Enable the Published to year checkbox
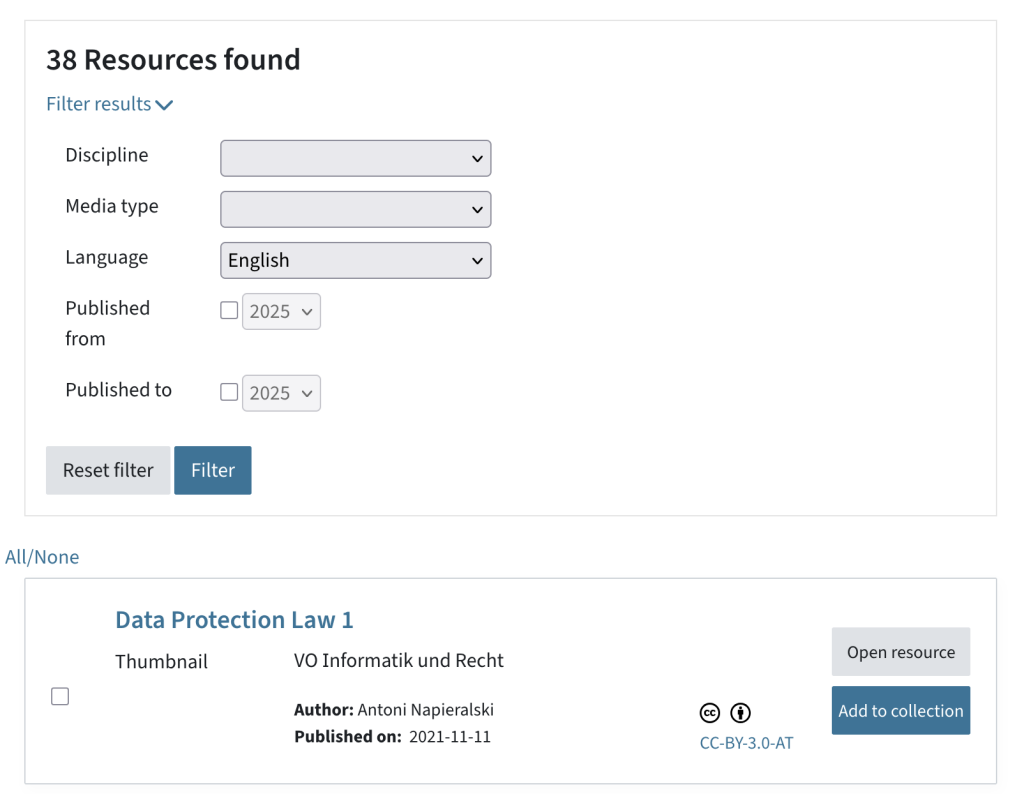The height and width of the screenshot is (794, 1024). pyautogui.click(x=229, y=391)
